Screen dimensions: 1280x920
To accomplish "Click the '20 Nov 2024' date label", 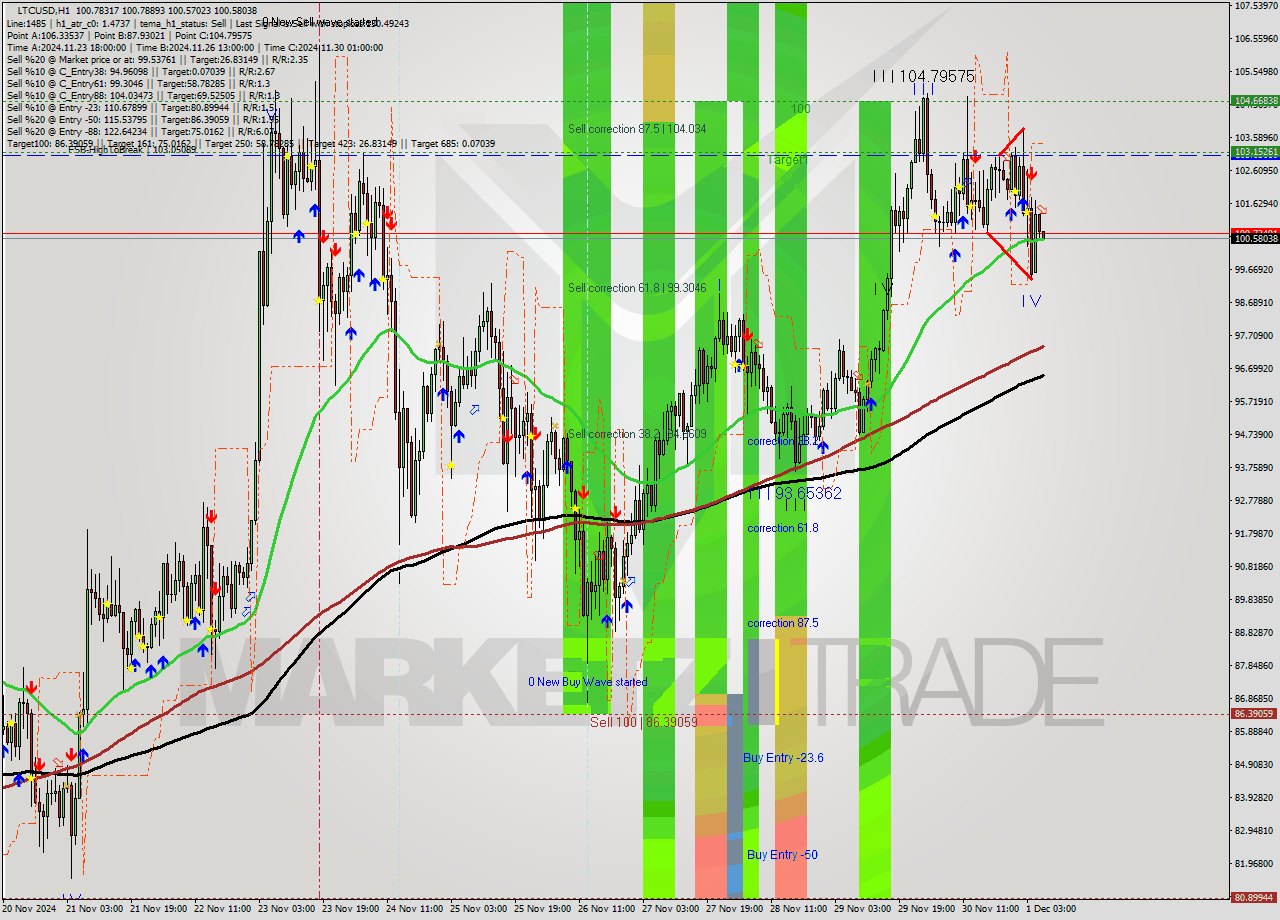I will tap(30, 910).
